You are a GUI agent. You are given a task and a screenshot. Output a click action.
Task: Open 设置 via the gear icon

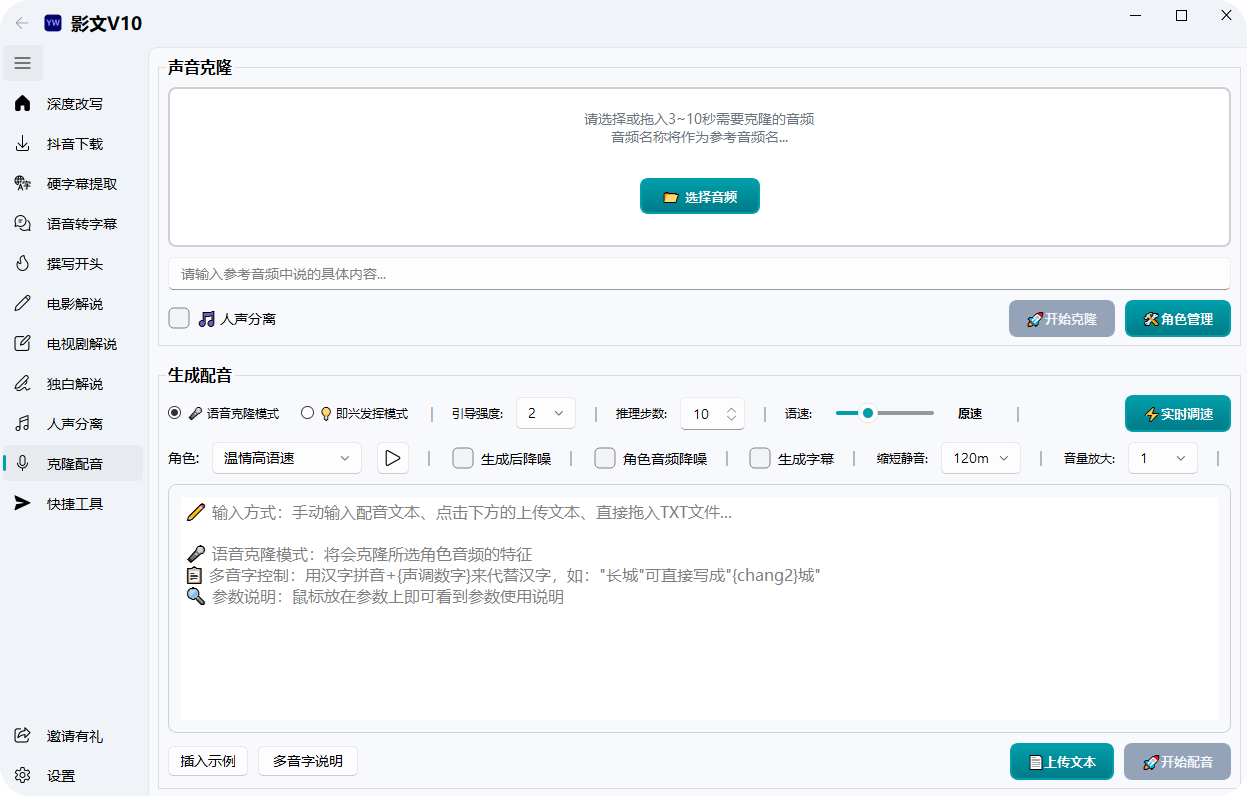click(22, 776)
